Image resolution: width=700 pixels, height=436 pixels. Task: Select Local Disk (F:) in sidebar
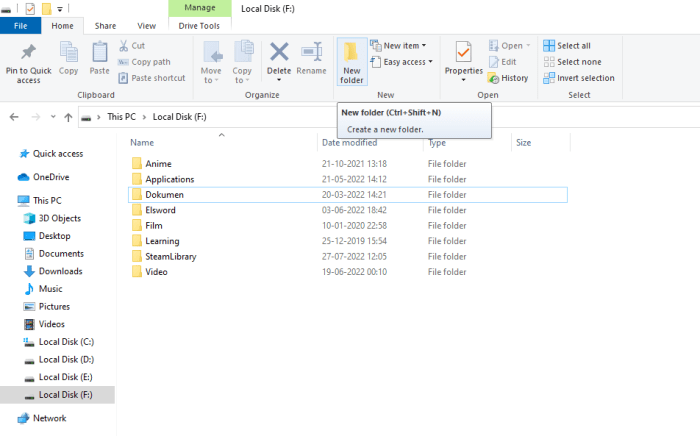pyautogui.click(x=57, y=395)
